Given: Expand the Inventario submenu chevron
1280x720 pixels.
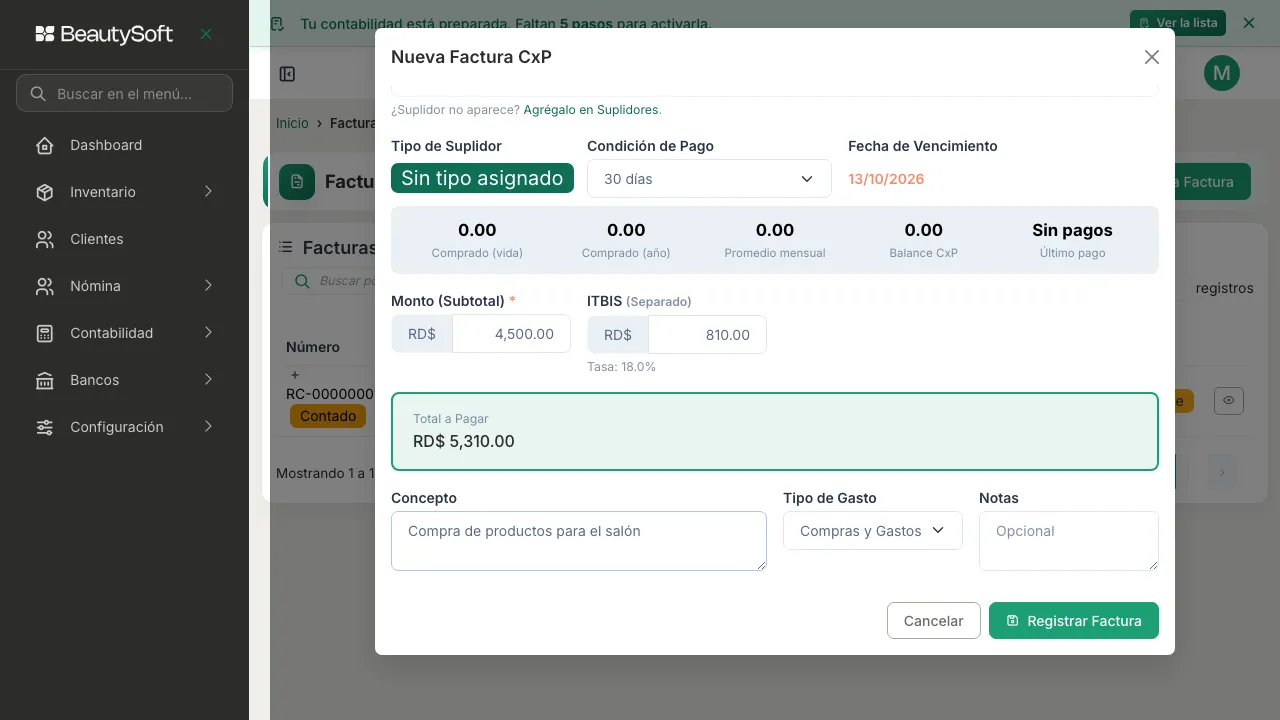Looking at the screenshot, I should click(x=208, y=191).
